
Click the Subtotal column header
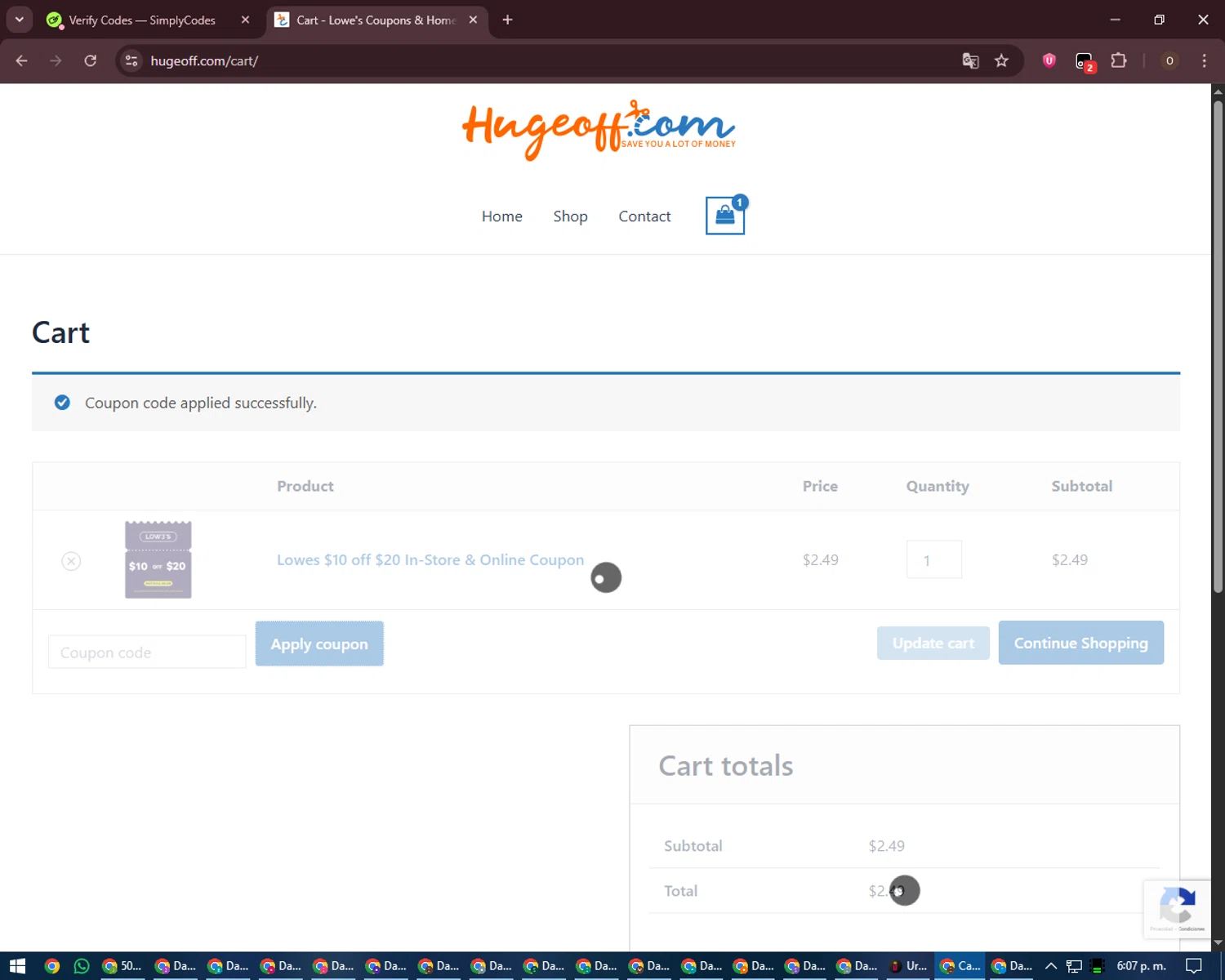click(1081, 486)
